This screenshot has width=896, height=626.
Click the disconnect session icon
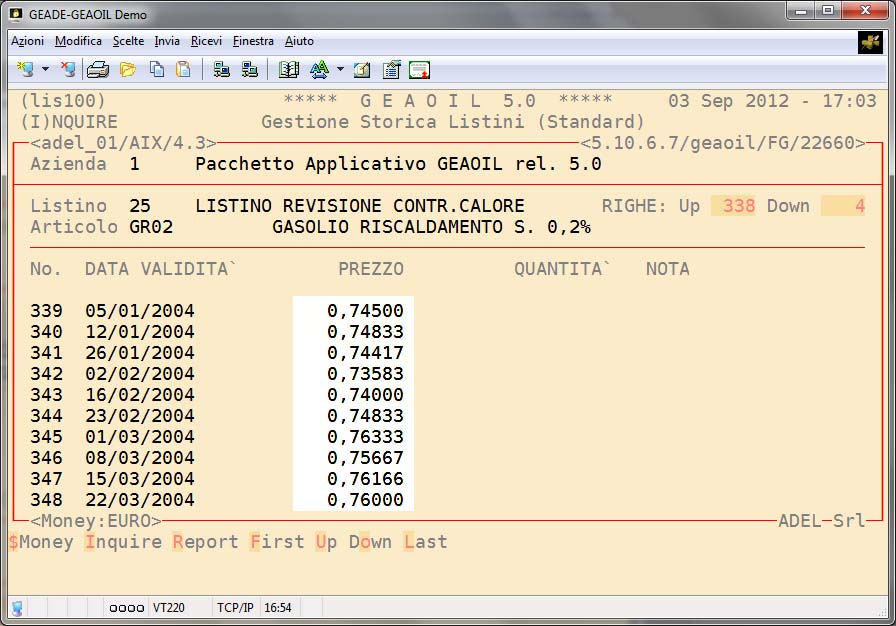[x=67, y=69]
